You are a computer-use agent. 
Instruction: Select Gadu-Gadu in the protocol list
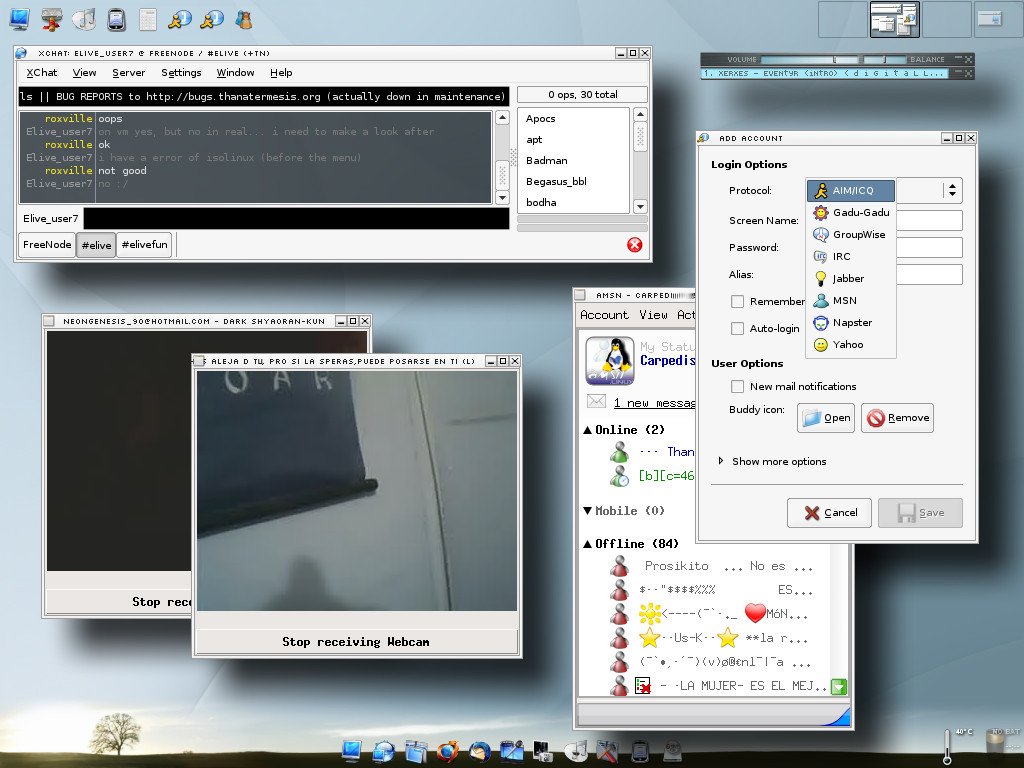pos(850,212)
